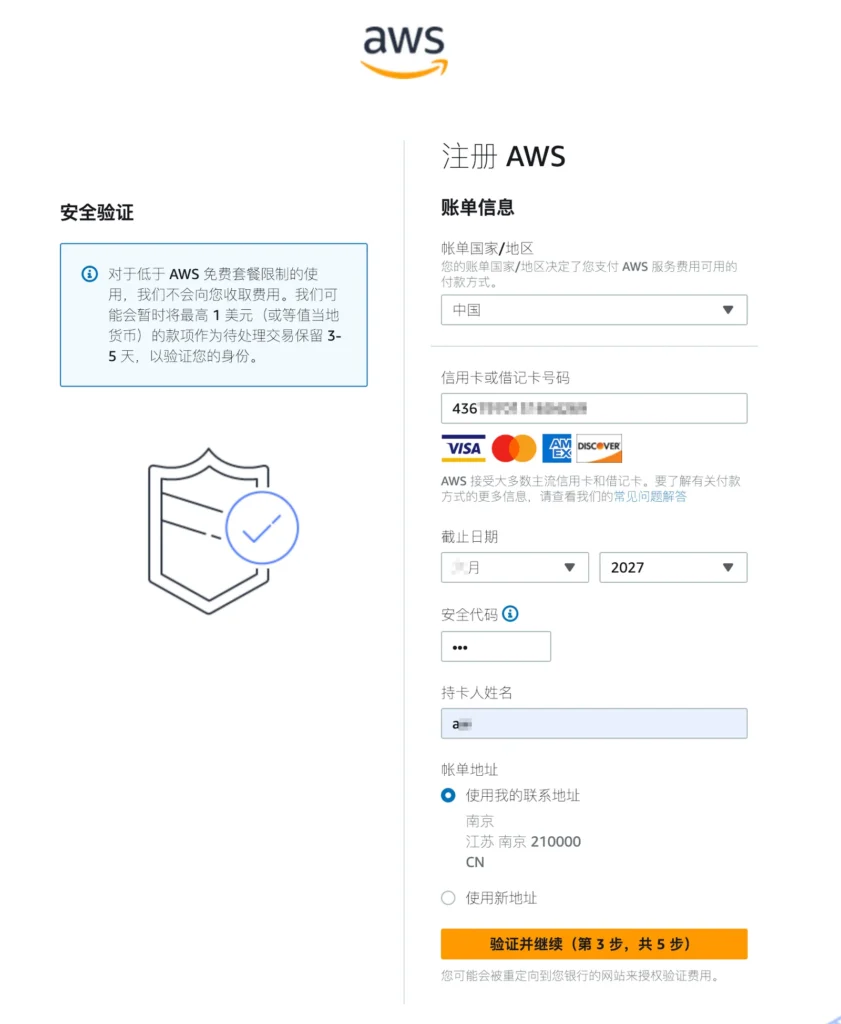841x1024 pixels.
Task: Click the Mastercard logo icon
Action: (x=514, y=448)
